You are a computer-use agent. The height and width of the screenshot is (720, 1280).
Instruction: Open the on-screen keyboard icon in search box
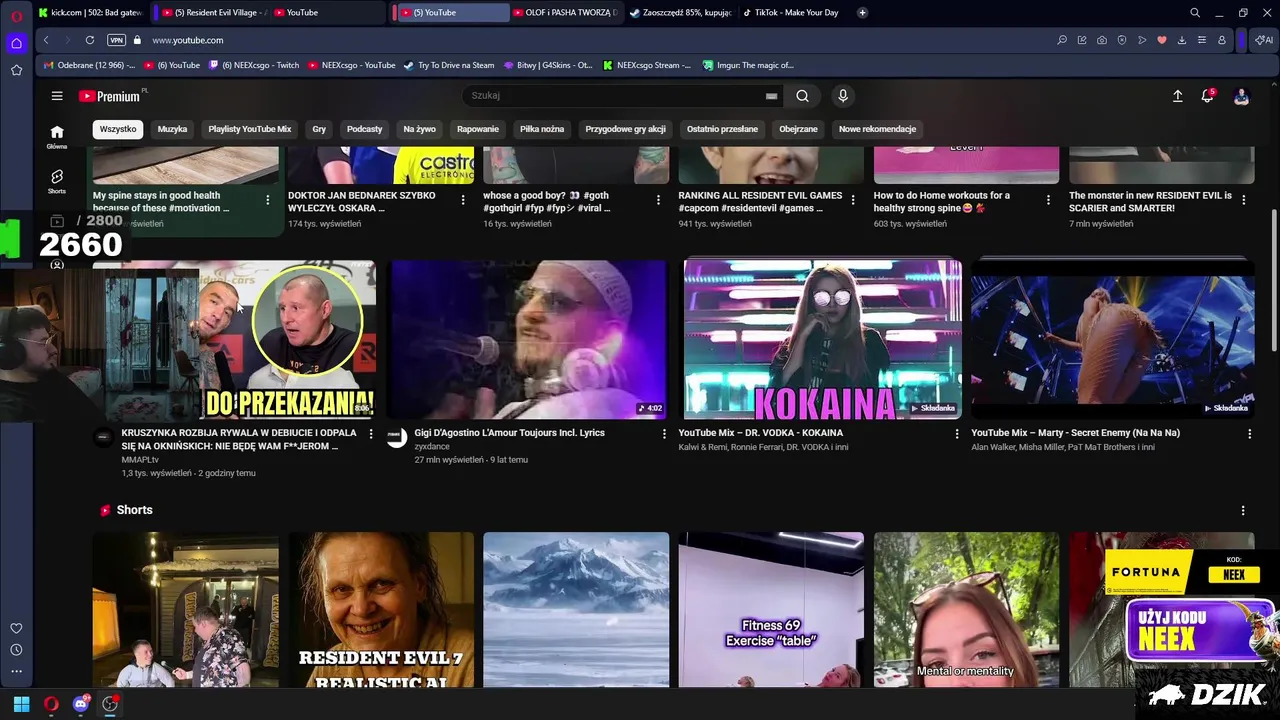pyautogui.click(x=771, y=96)
